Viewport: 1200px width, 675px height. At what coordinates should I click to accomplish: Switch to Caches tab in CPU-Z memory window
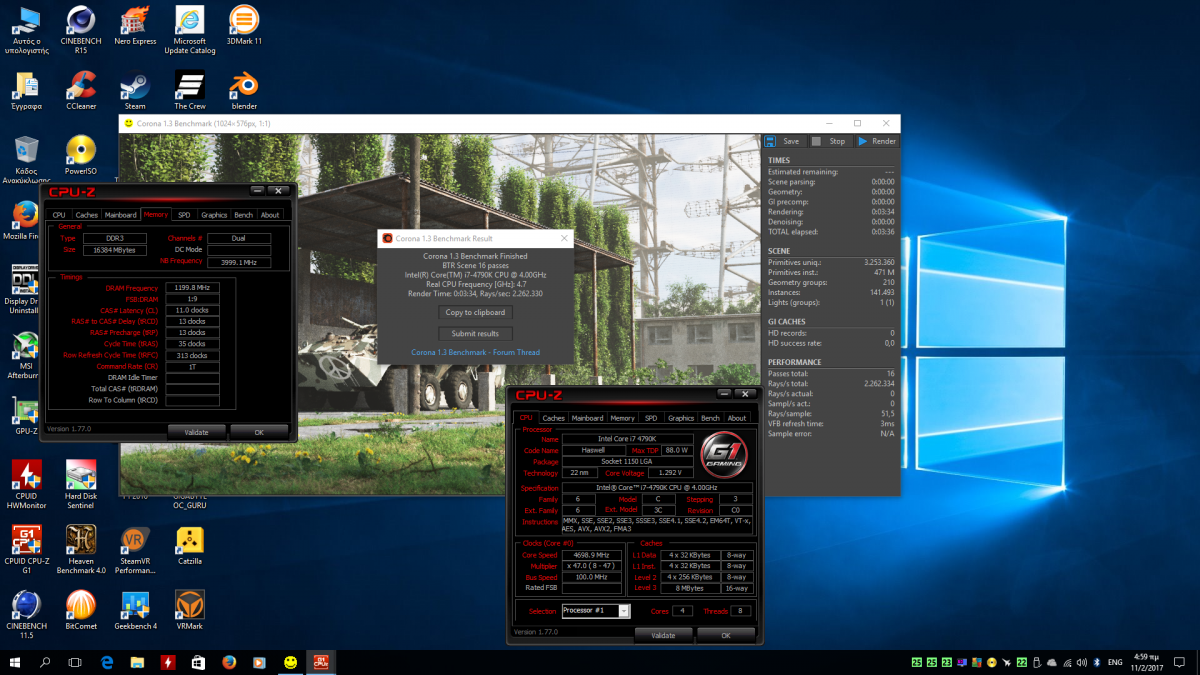pyautogui.click(x=87, y=215)
